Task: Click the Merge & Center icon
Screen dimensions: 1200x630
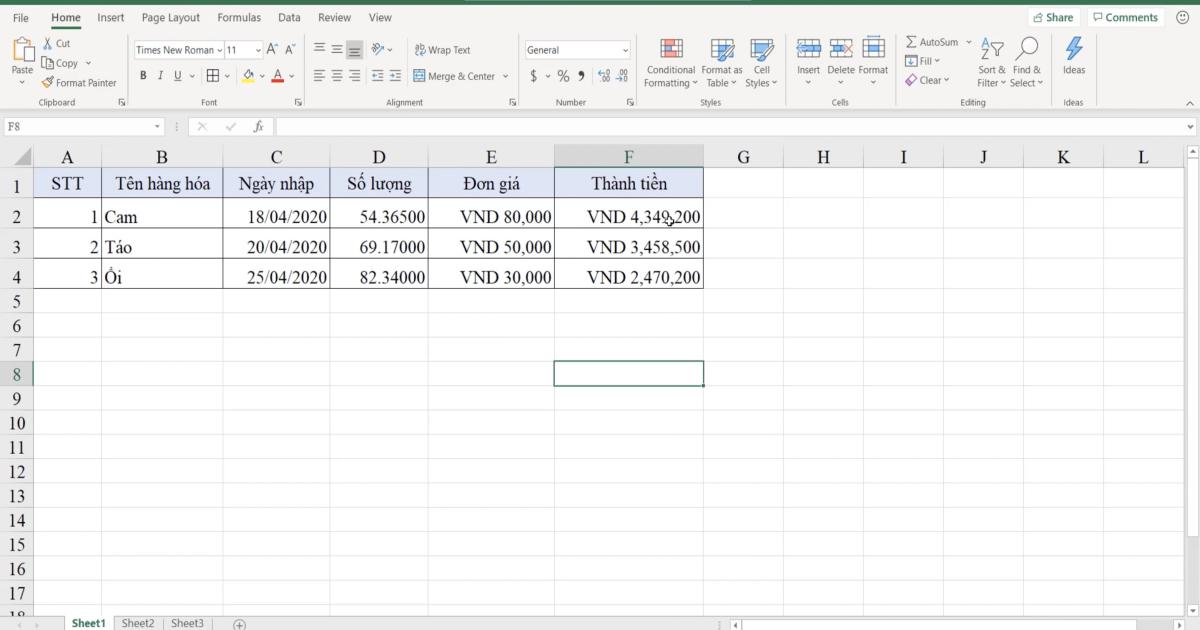Action: tap(419, 75)
